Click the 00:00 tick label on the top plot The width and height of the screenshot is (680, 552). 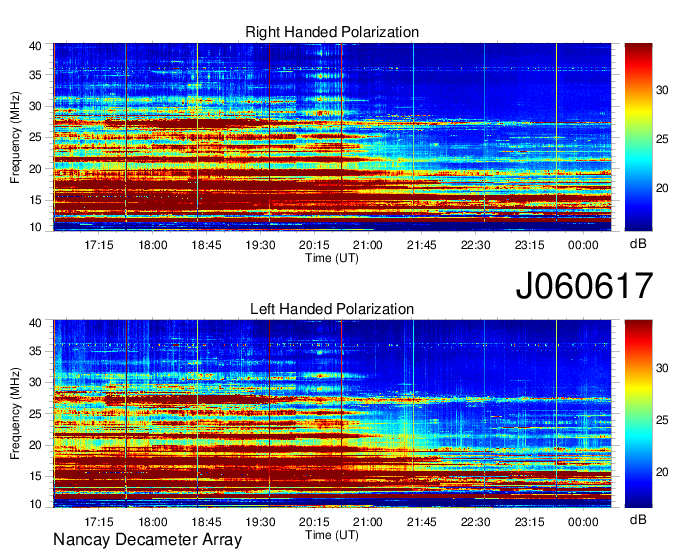click(583, 245)
